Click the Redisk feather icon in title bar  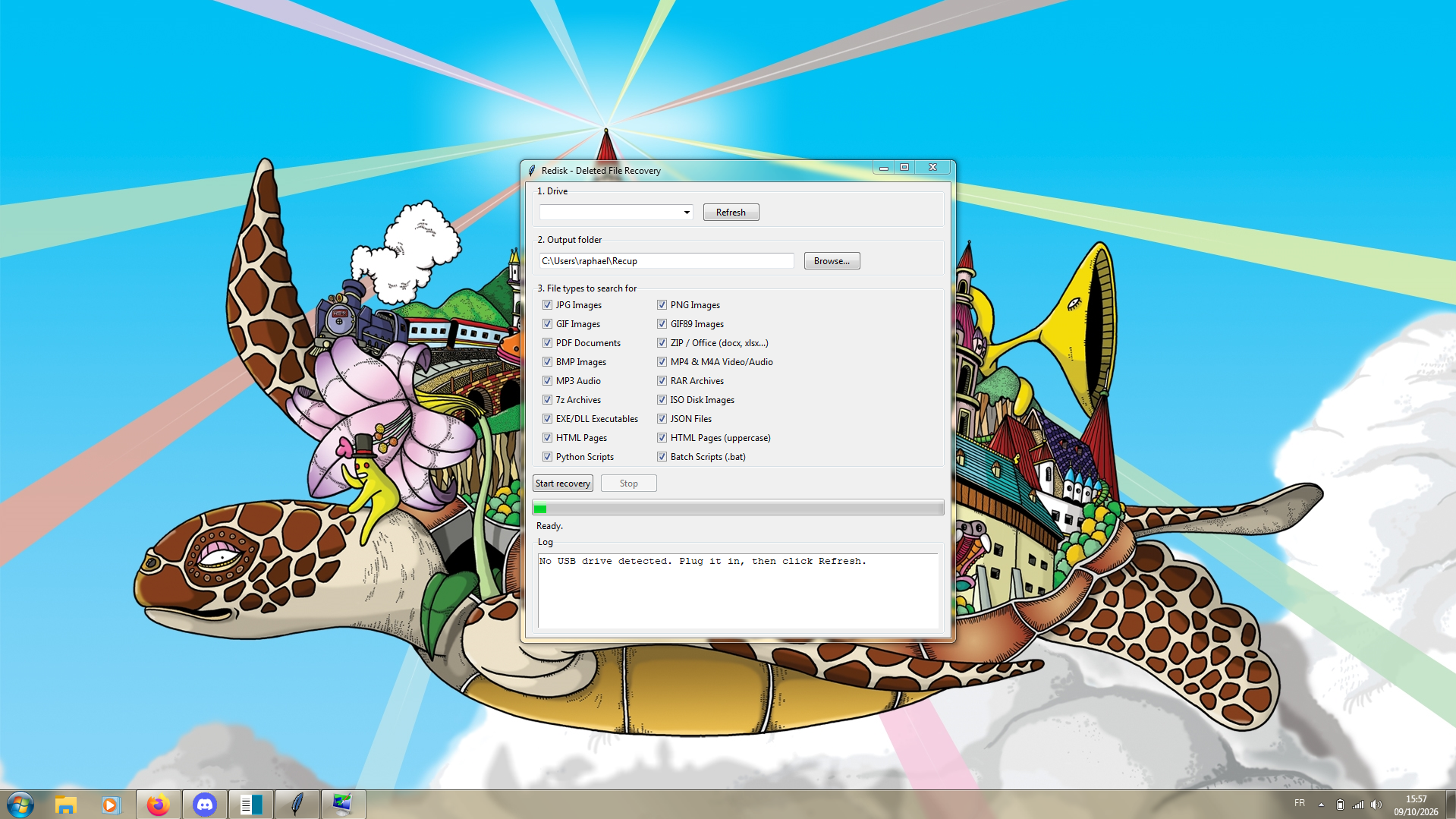tap(532, 171)
